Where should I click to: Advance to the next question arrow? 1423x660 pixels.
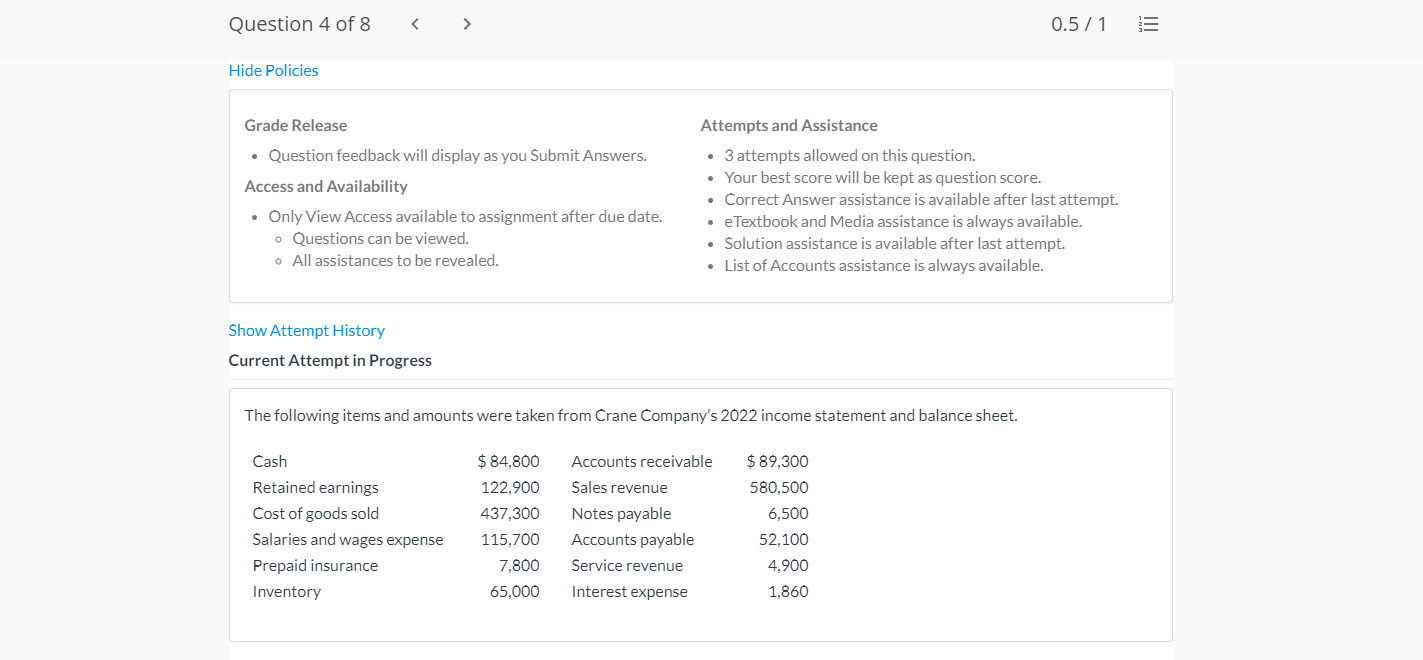pyautogui.click(x=467, y=24)
